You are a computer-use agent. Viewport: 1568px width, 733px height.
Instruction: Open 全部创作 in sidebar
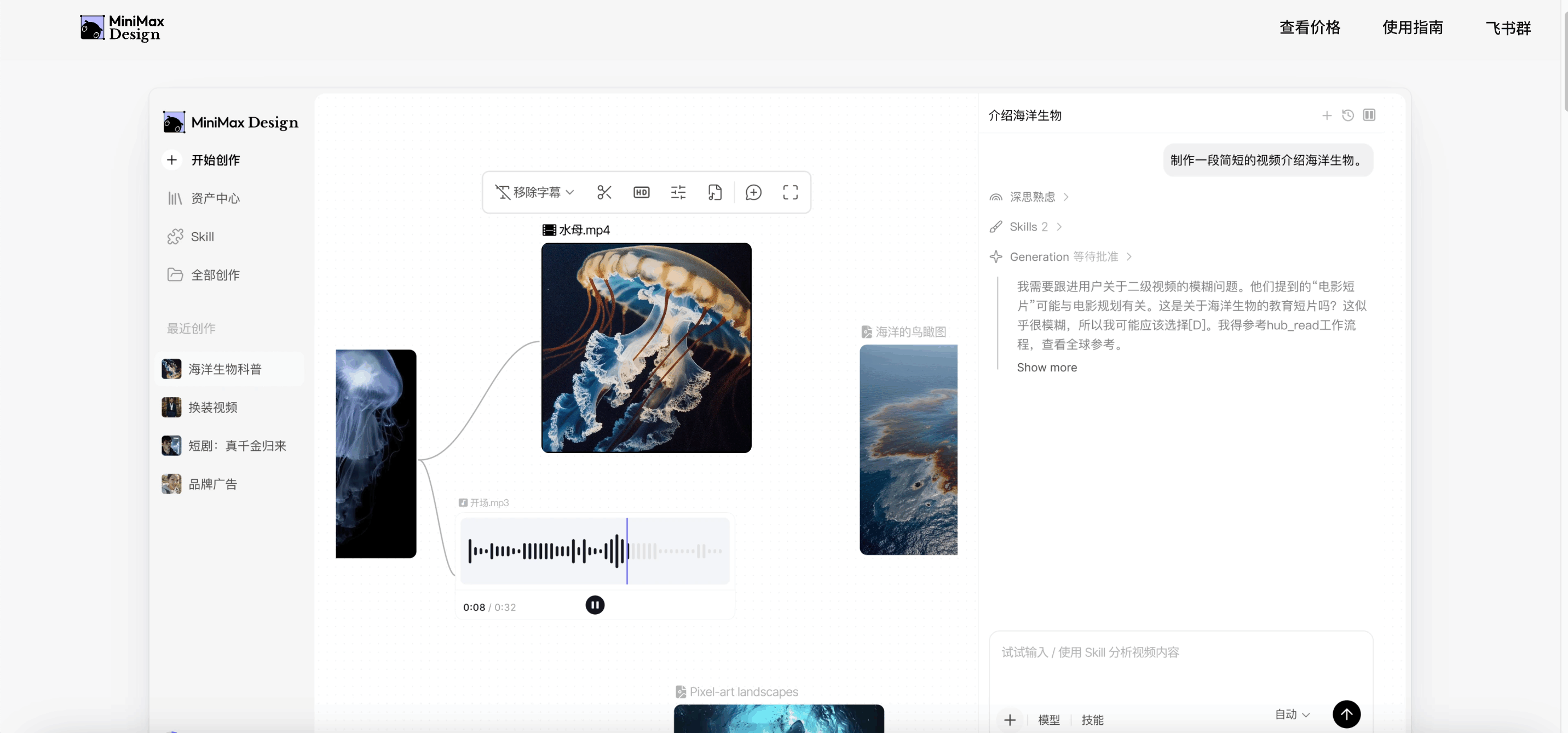tap(203, 275)
